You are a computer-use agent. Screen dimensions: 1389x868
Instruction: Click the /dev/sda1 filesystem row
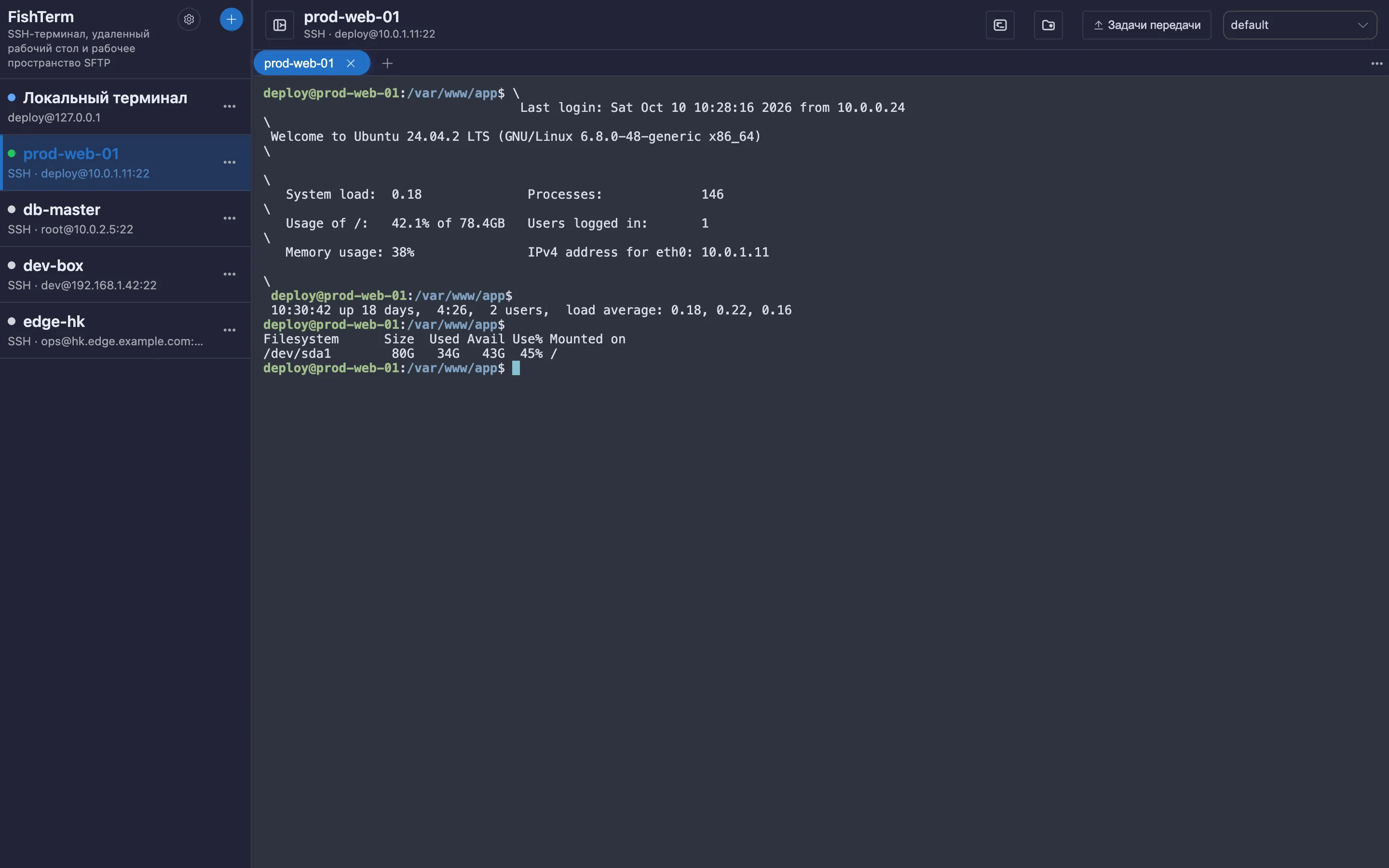[x=410, y=353]
